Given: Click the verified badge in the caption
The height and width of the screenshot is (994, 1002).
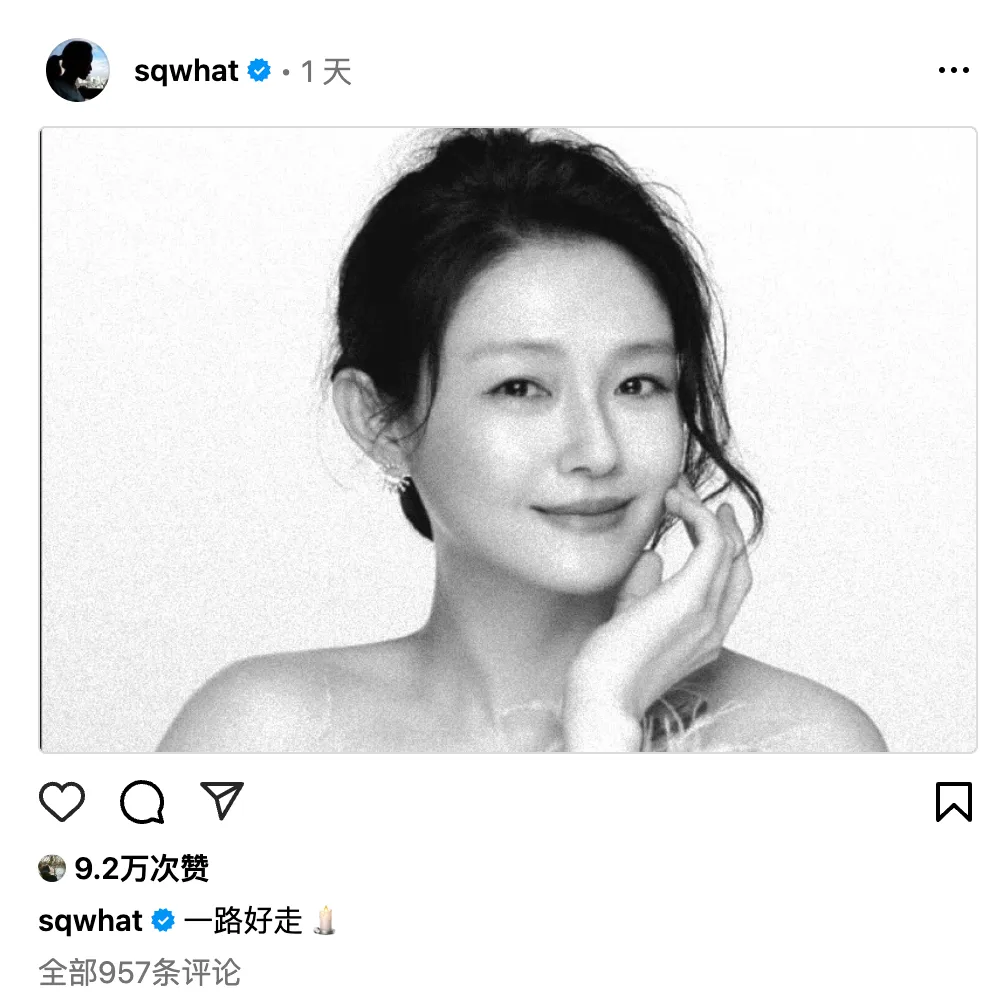Looking at the screenshot, I should coord(163,921).
